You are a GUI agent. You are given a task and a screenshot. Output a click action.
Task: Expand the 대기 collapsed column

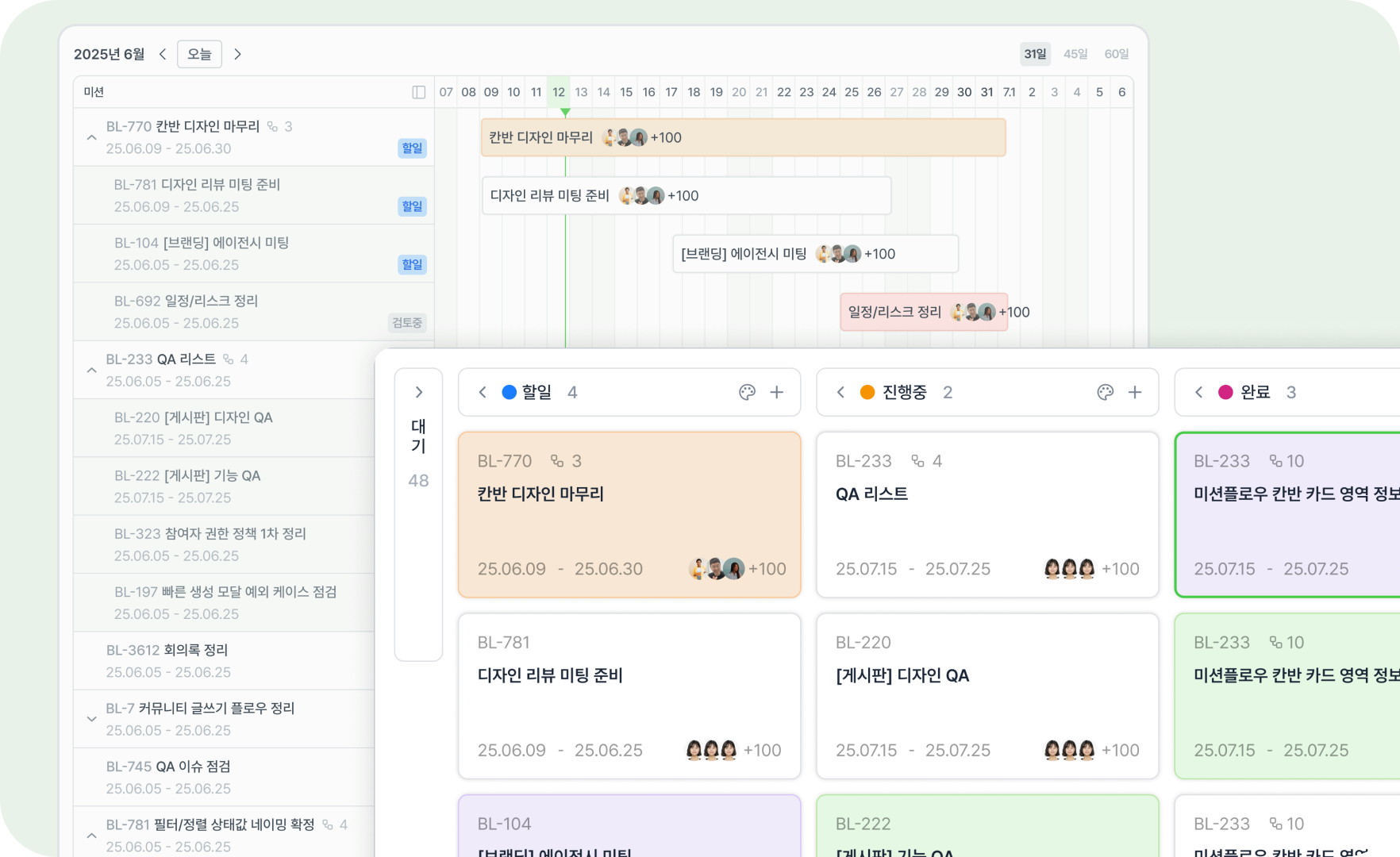pyautogui.click(x=419, y=392)
